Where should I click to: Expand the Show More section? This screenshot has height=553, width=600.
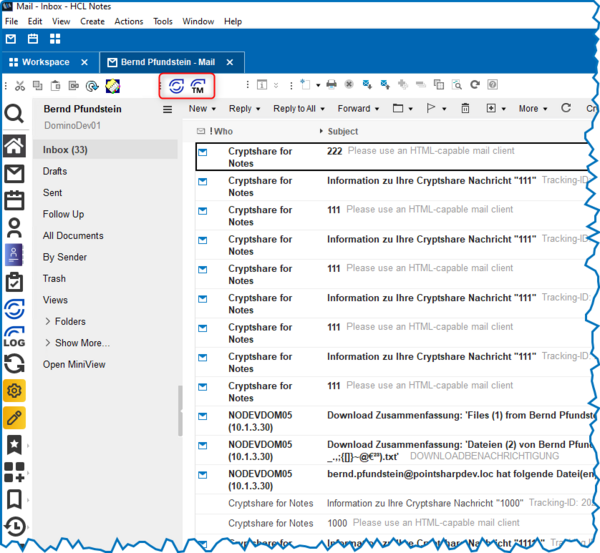pos(48,343)
